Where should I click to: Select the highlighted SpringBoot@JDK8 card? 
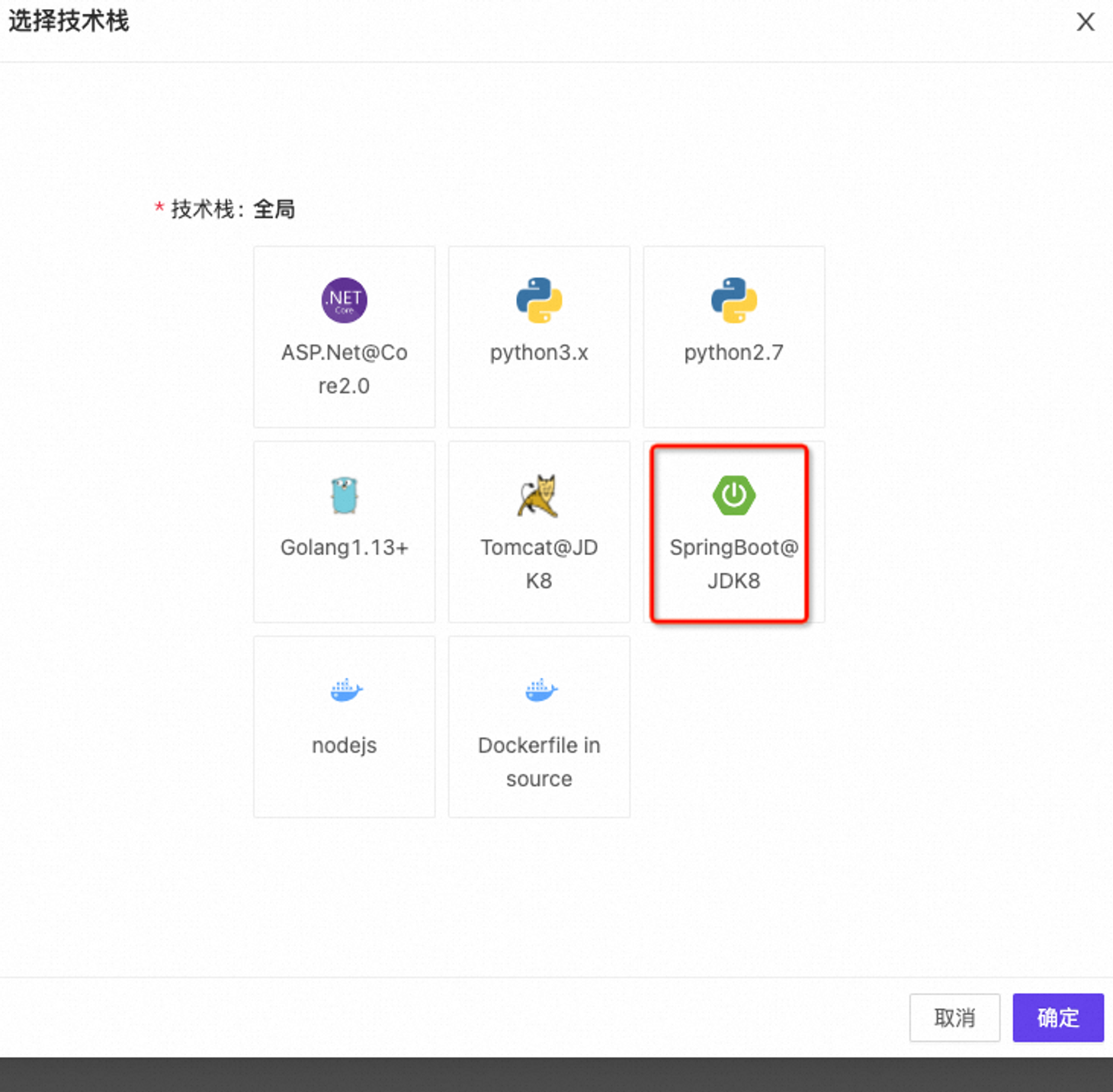(733, 532)
